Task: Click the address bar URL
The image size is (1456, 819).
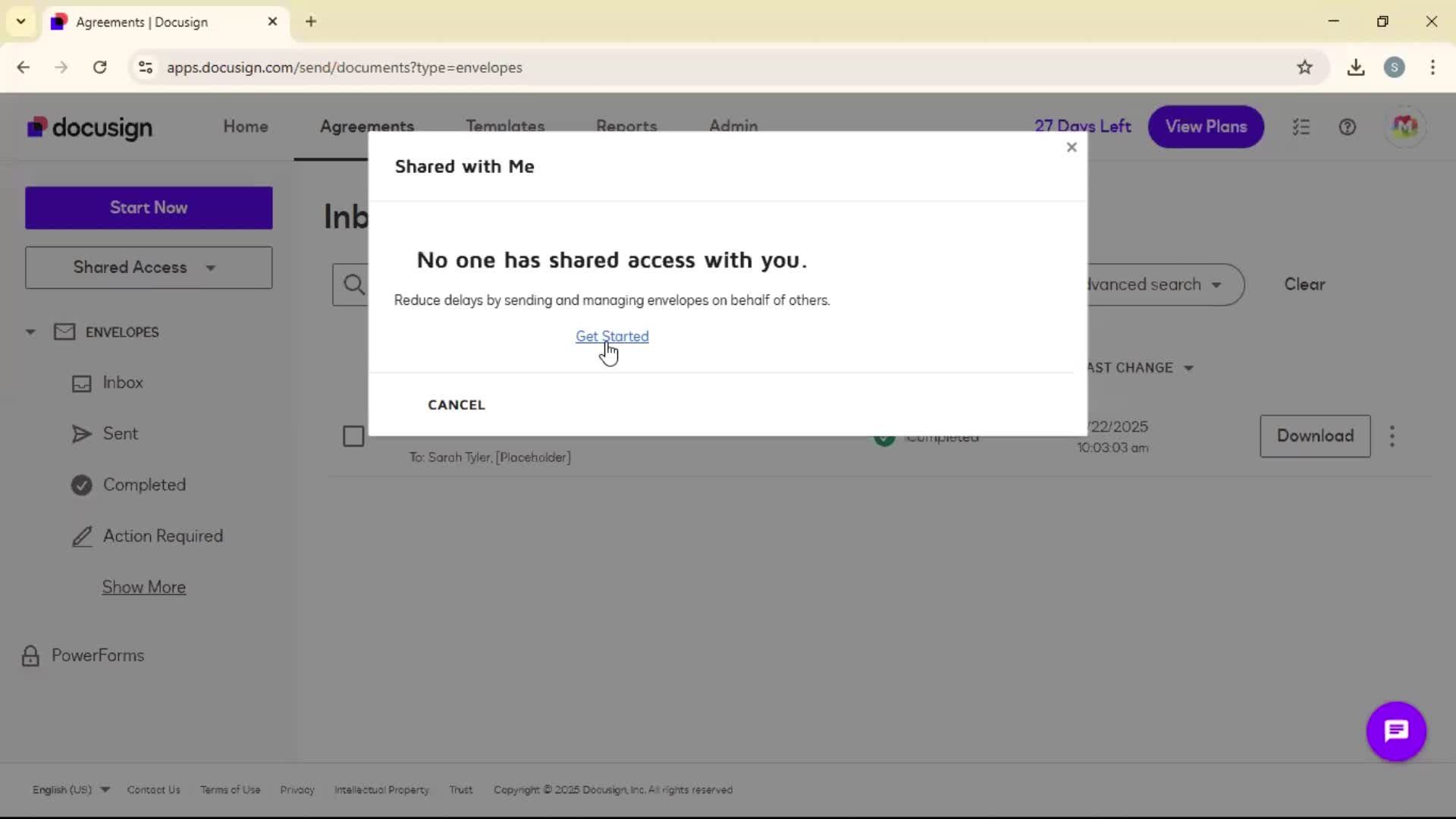Action: pyautogui.click(x=344, y=67)
